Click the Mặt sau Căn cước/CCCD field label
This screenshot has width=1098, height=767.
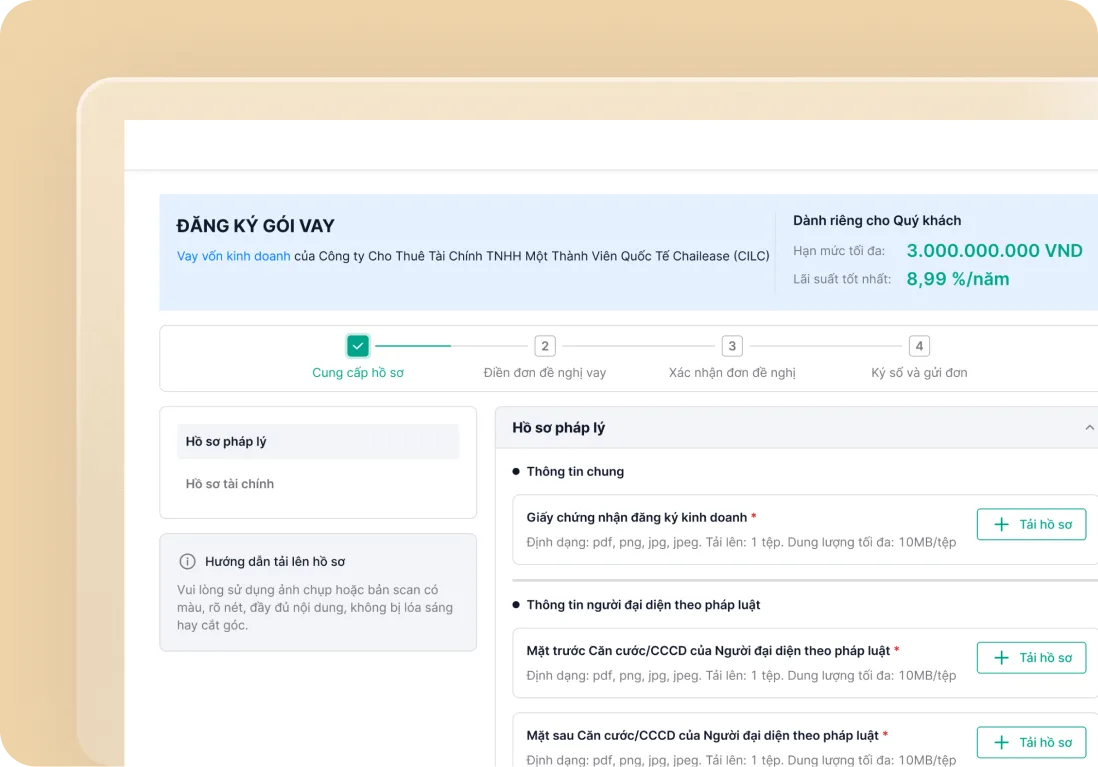pos(702,735)
